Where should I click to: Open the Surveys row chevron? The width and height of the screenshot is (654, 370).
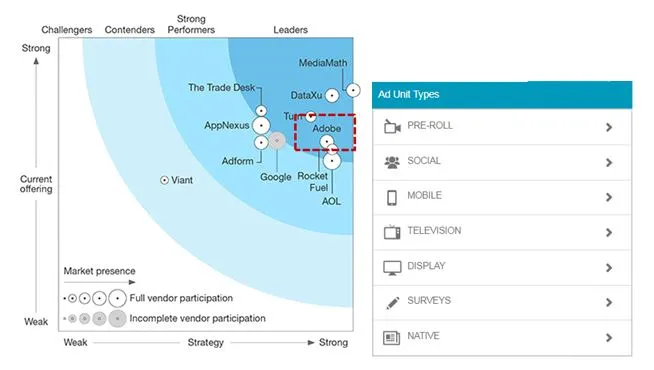[609, 302]
